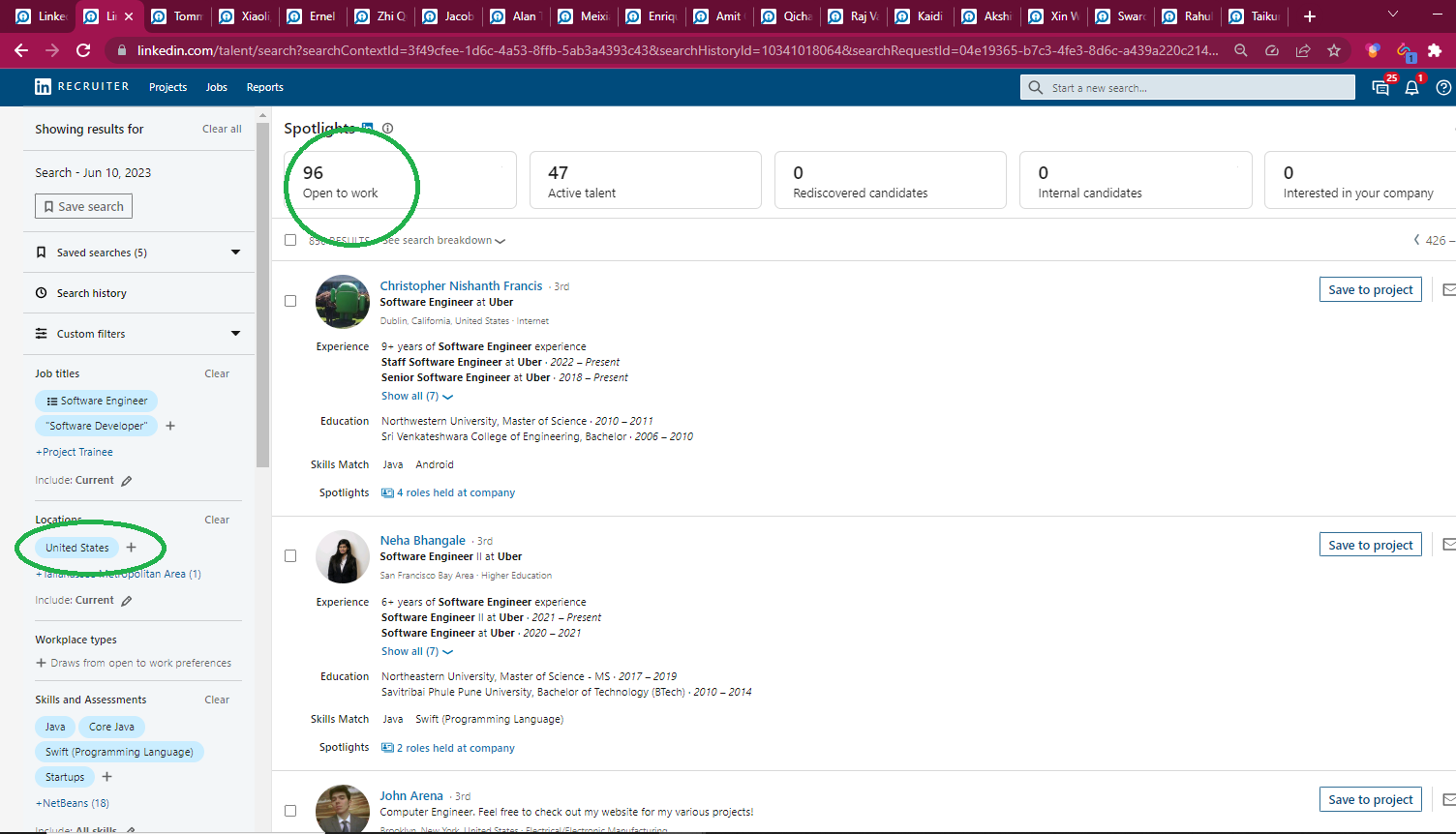Open the Projects menu
Image resolution: width=1456 pixels, height=834 pixels.
(x=167, y=87)
